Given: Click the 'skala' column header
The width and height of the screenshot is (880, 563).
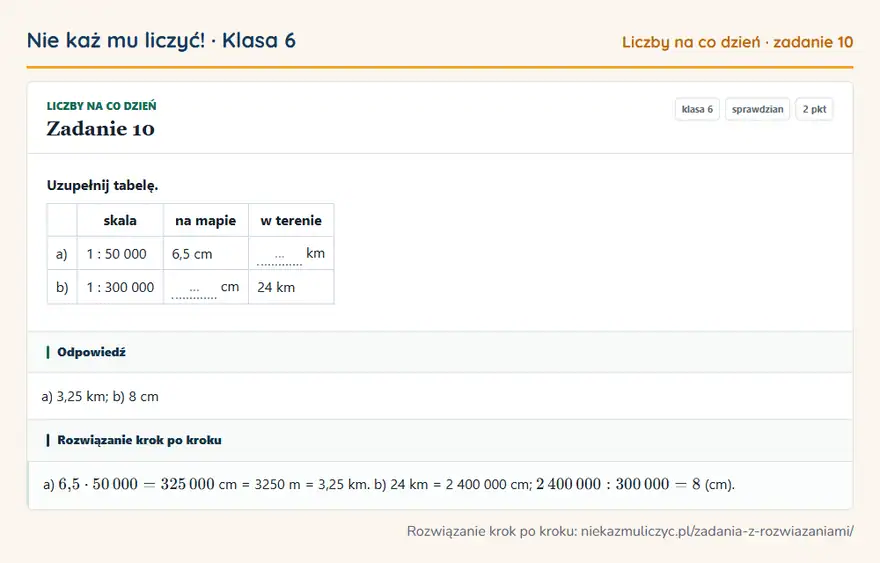Looking at the screenshot, I should pos(120,220).
